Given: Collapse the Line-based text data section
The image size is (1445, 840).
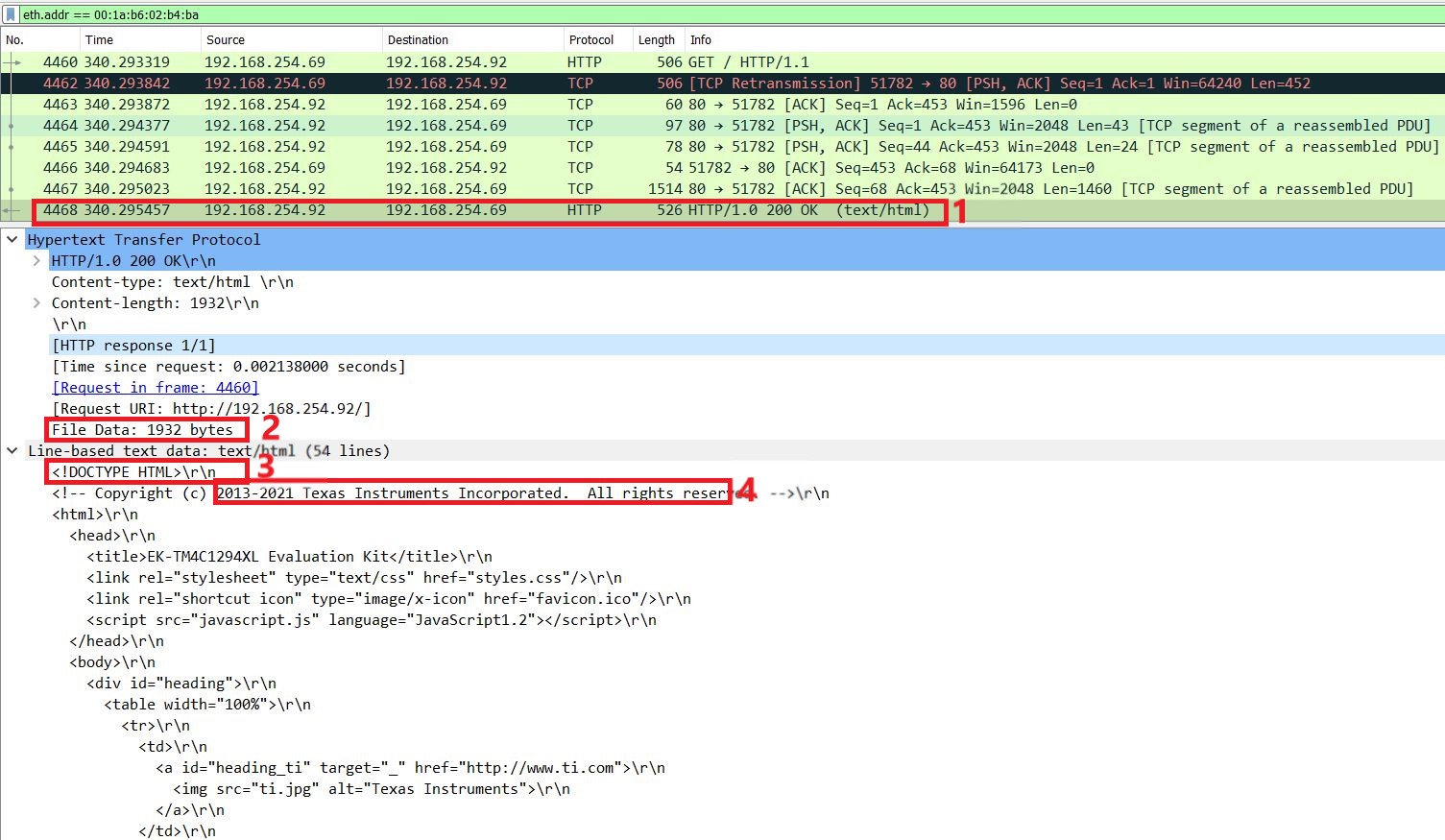Looking at the screenshot, I should click(x=12, y=451).
